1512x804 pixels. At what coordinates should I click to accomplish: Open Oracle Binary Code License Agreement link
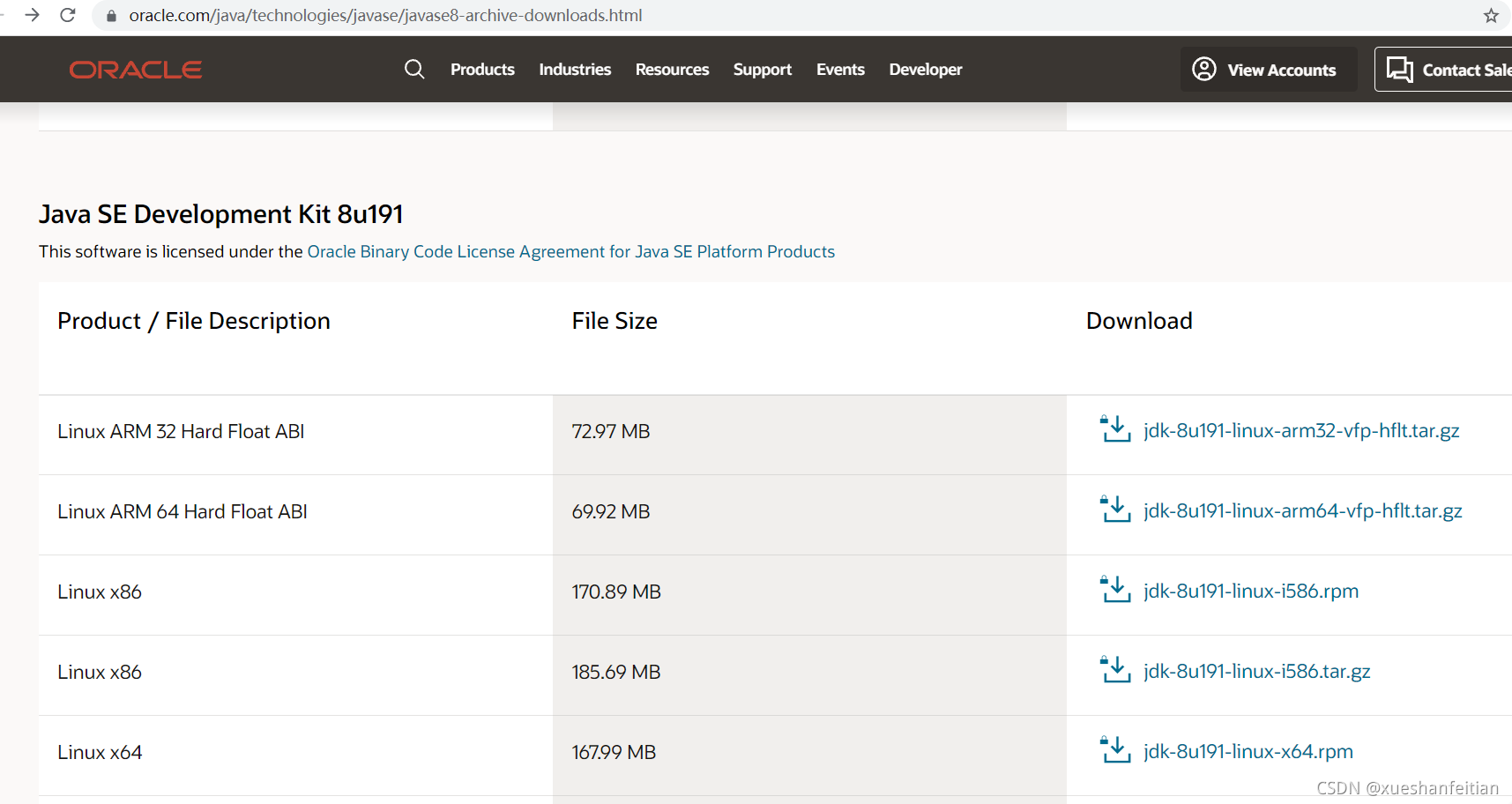570,252
